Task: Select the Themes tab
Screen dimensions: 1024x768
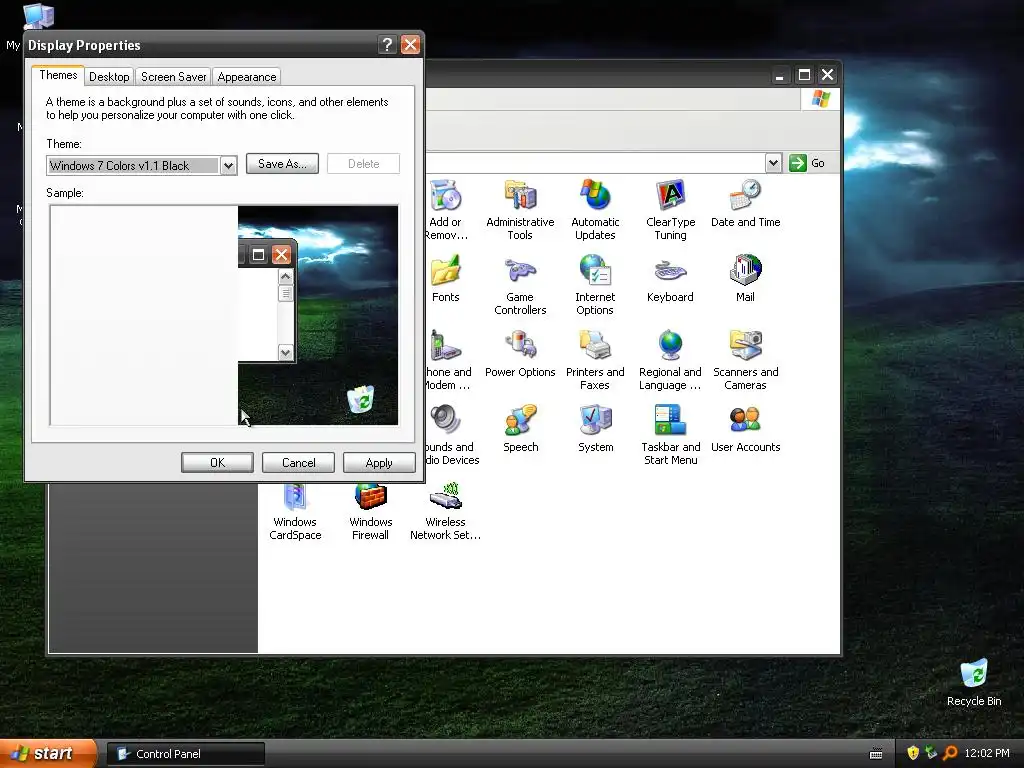Action: (x=58, y=75)
